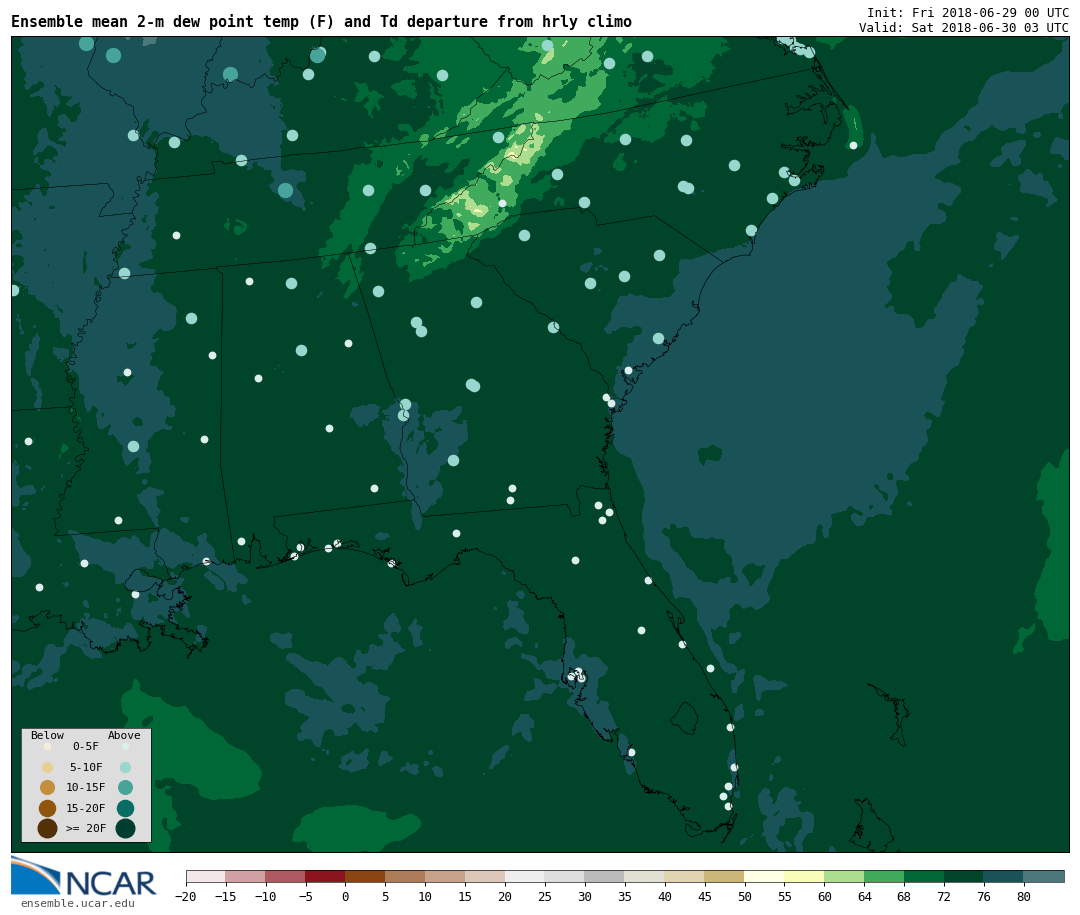This screenshot has width=1080, height=915.
Task: Click the '0-5F' legend label
Action: coord(86,746)
